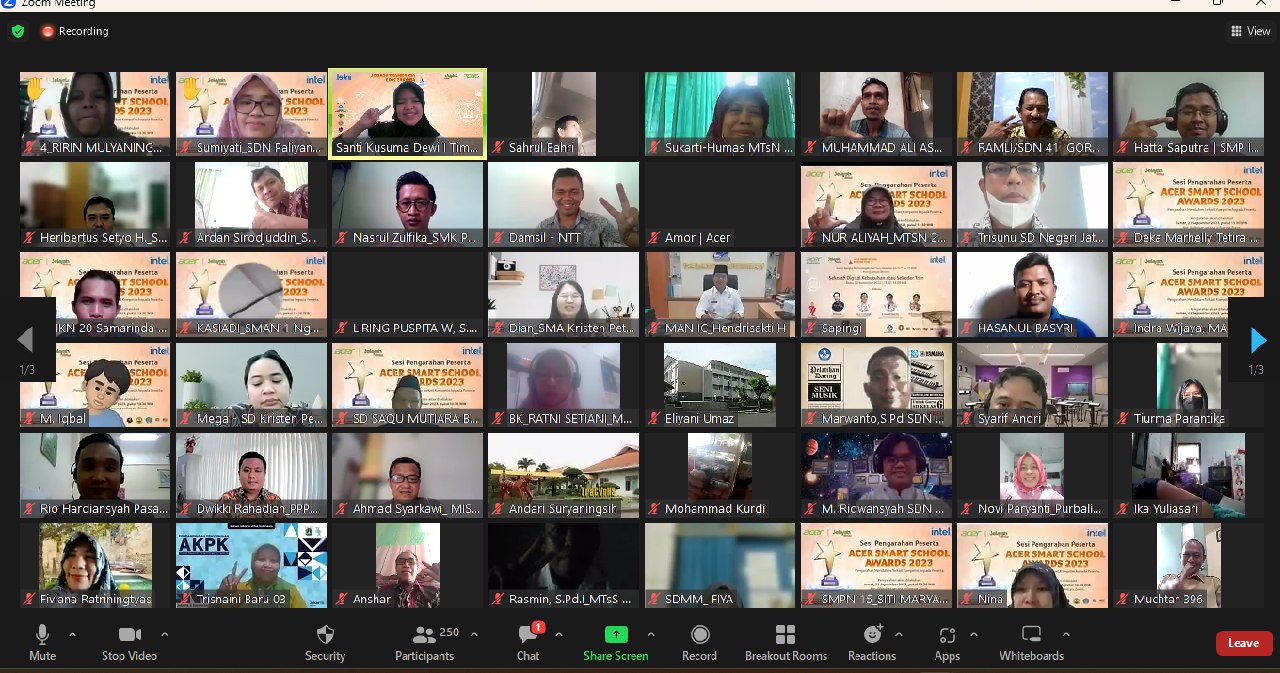Open Reactions menu
This screenshot has width=1280, height=673.
(x=872, y=643)
